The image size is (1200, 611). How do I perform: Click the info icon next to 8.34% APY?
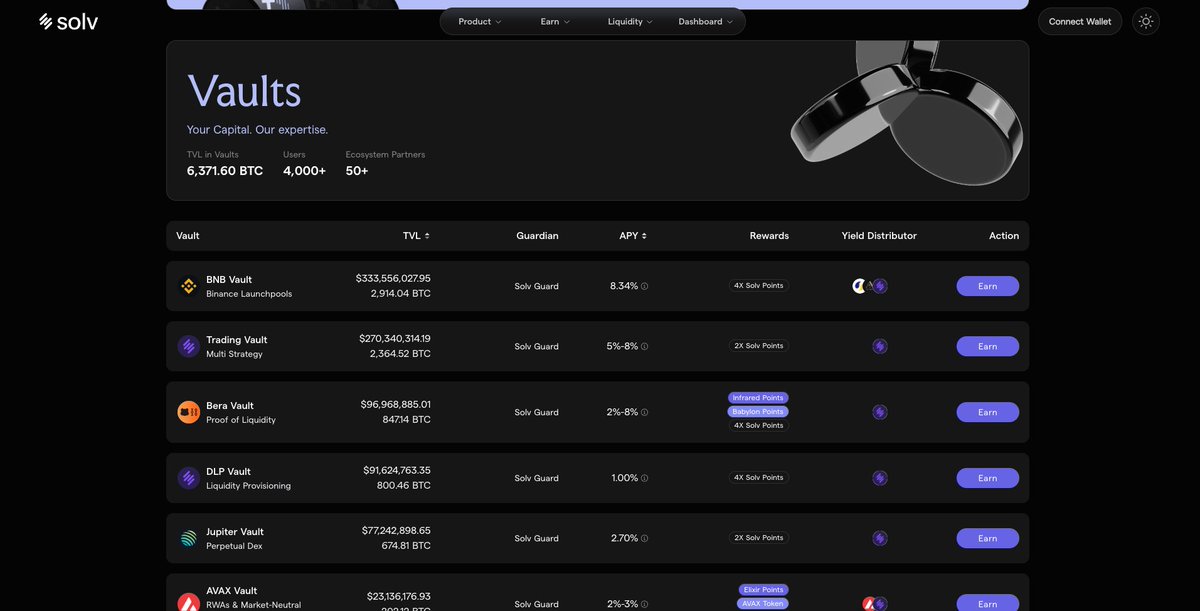pos(644,286)
